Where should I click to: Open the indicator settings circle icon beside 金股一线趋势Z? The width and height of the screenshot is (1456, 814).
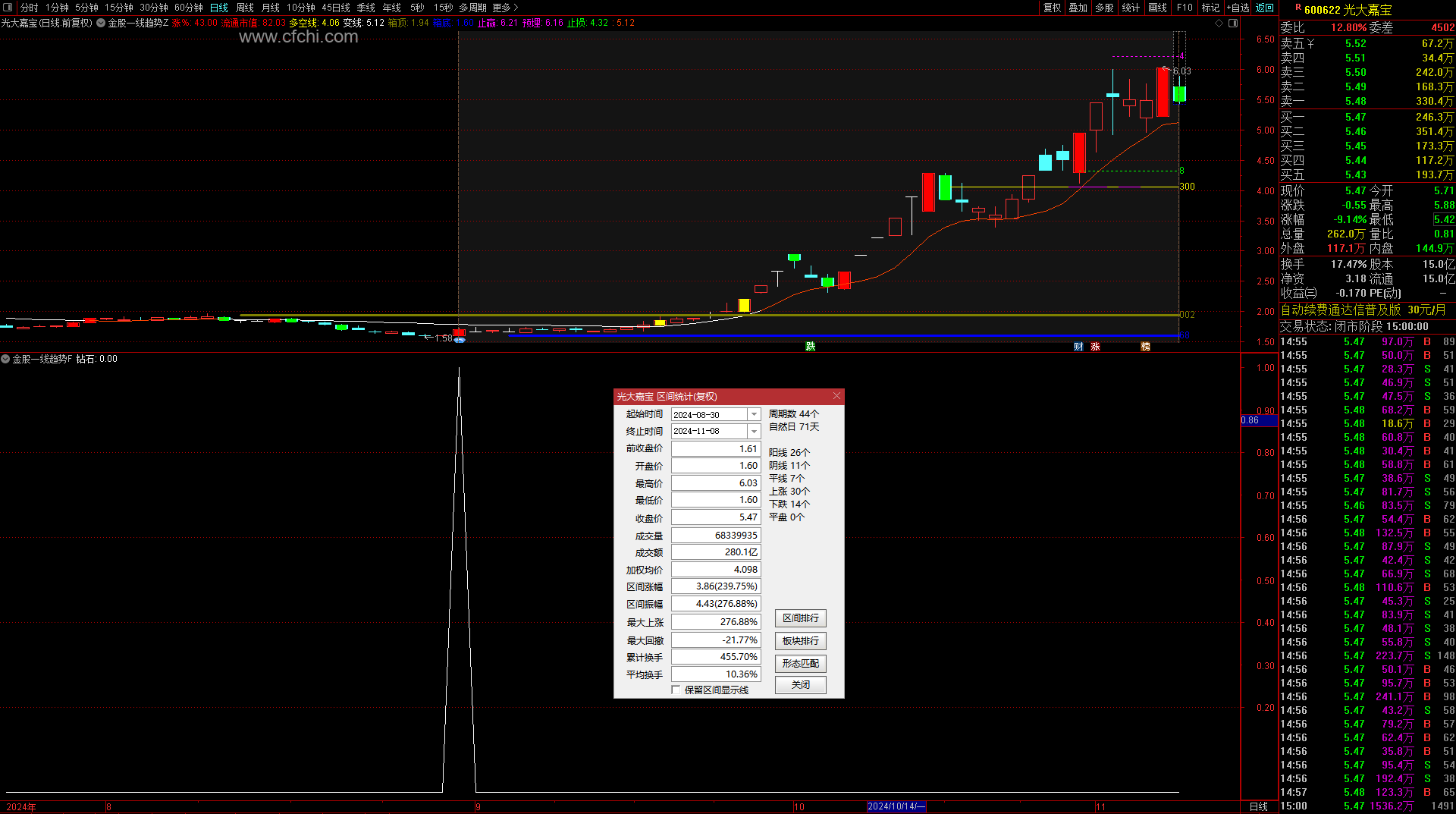pos(101,23)
